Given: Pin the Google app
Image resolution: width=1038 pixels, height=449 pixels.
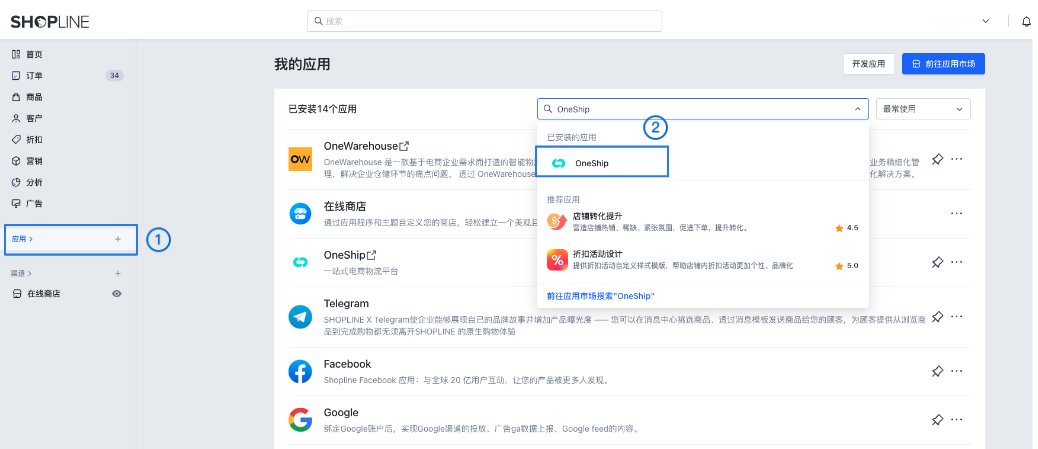Looking at the screenshot, I should pyautogui.click(x=937, y=420).
